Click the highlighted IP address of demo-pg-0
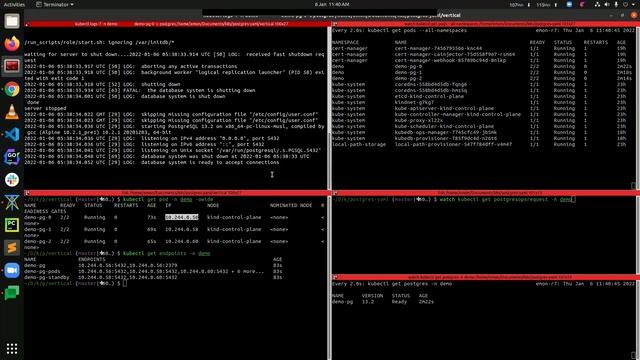The height and width of the screenshot is (360, 640). (x=182, y=217)
